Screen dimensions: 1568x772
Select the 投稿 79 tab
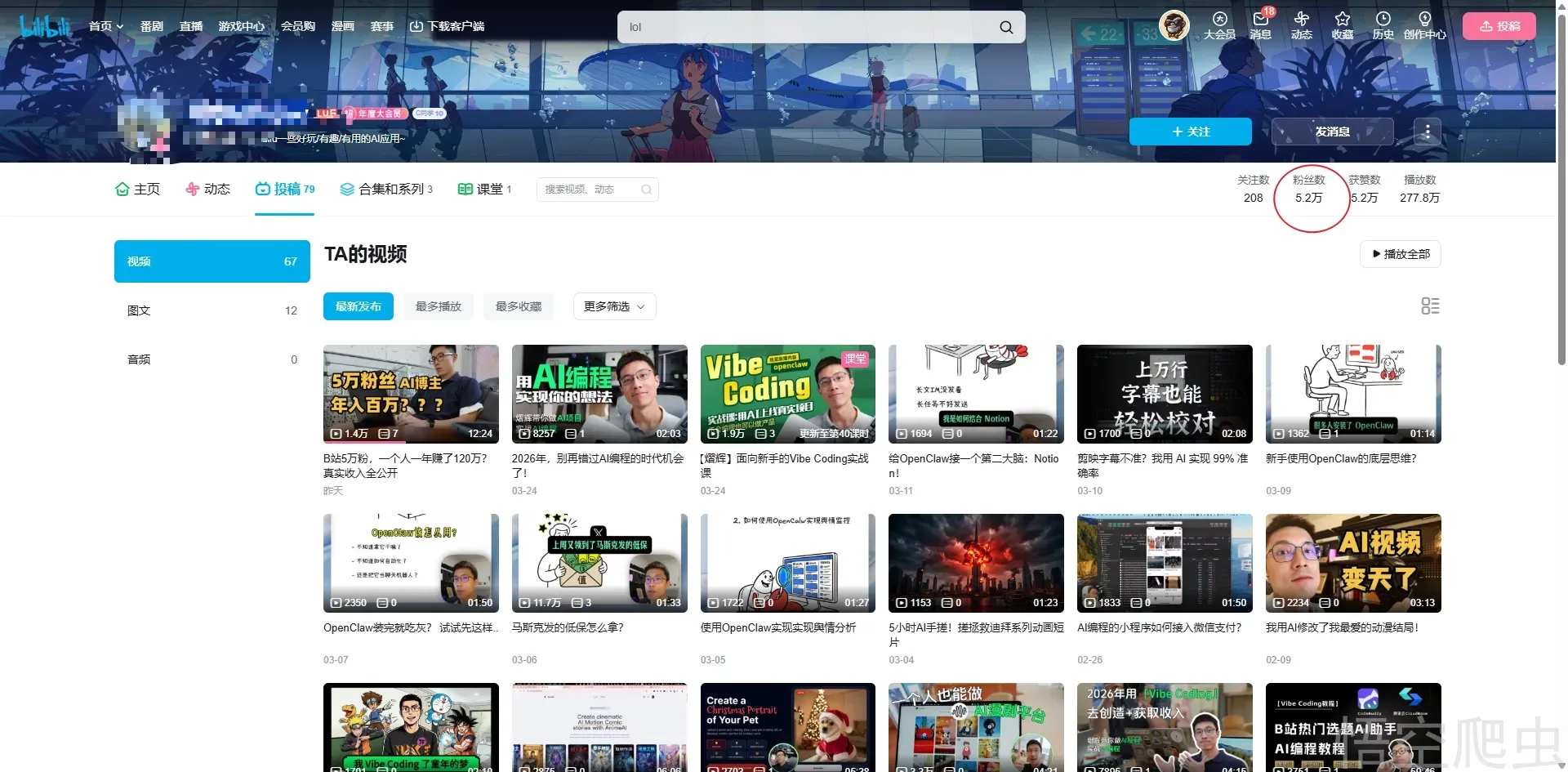pyautogui.click(x=284, y=190)
